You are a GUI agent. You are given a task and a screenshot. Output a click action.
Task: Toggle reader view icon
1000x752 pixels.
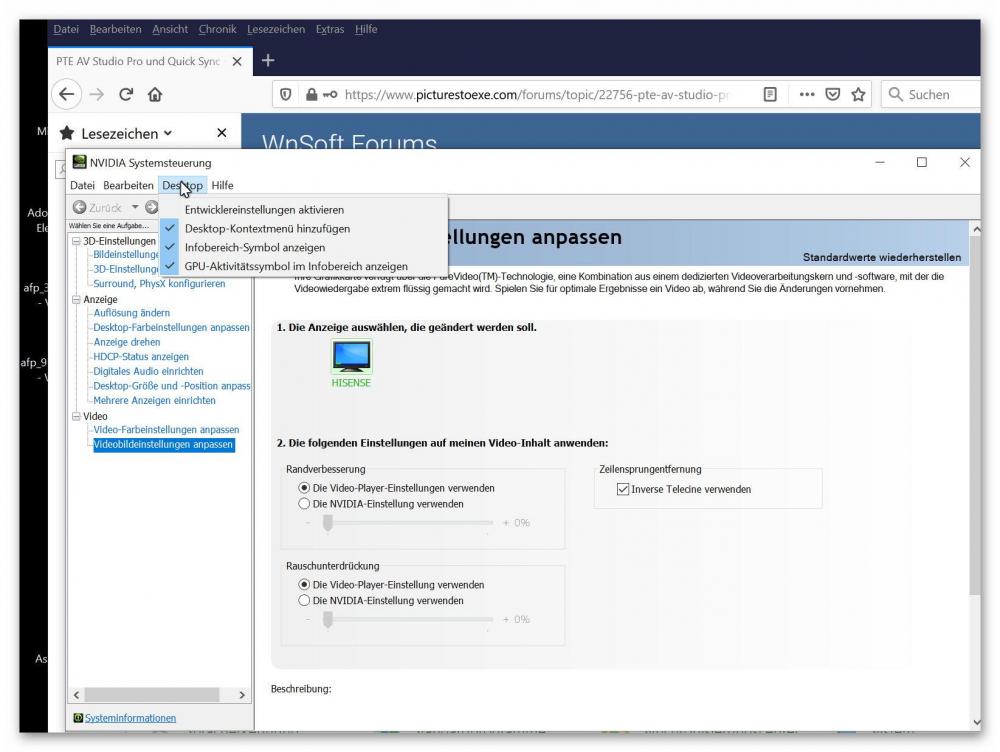pos(770,94)
